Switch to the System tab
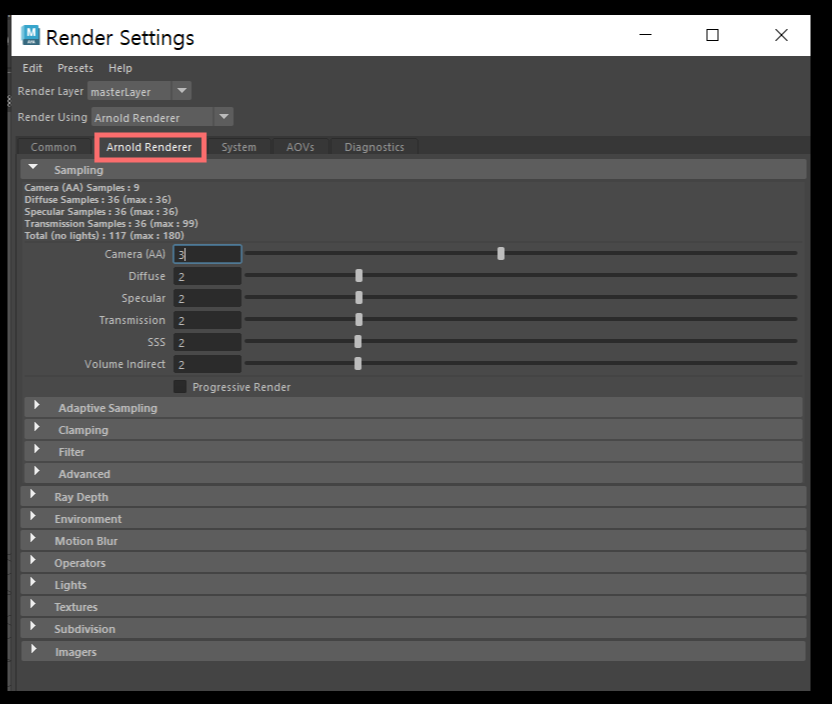Viewport: 832px width, 704px height. 239,147
